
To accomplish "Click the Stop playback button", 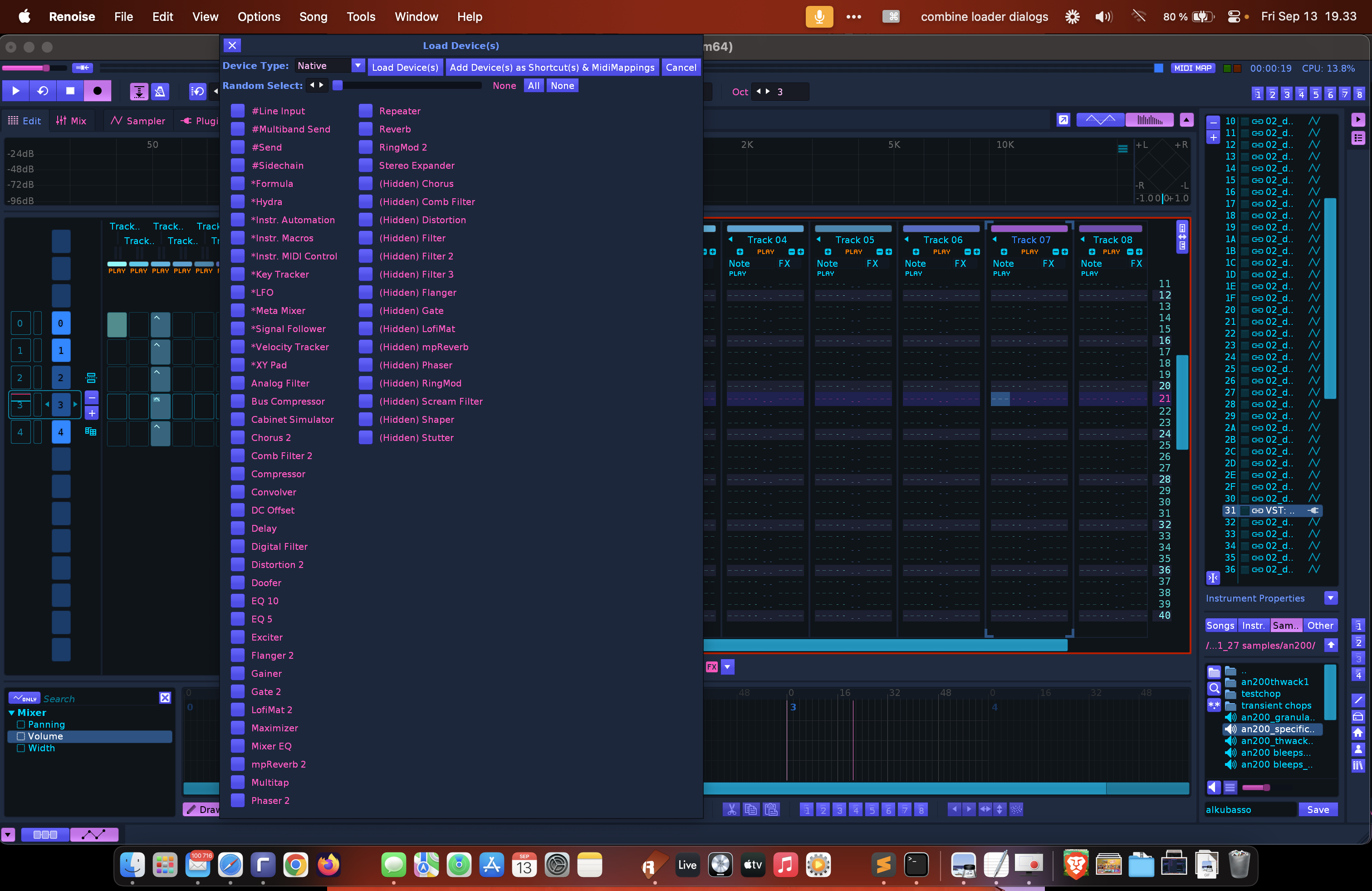I will [70, 91].
